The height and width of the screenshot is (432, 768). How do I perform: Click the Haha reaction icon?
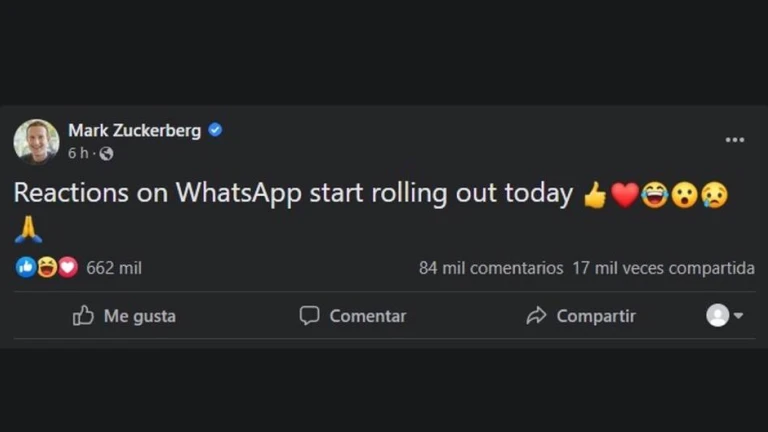[x=47, y=268]
